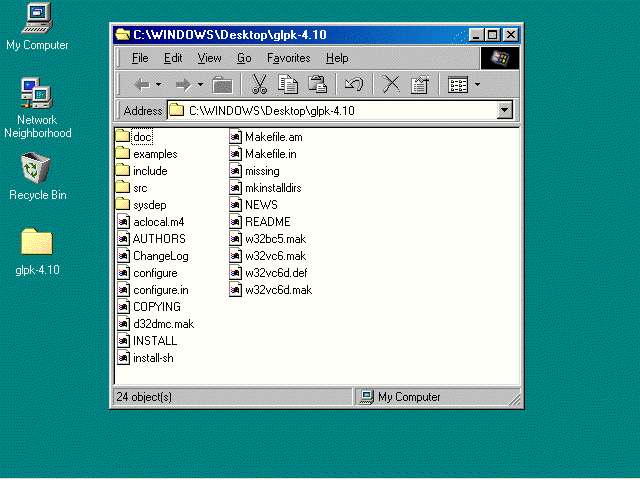Open the Back button history dropdown arrow
The height and width of the screenshot is (480, 640).
tap(162, 85)
